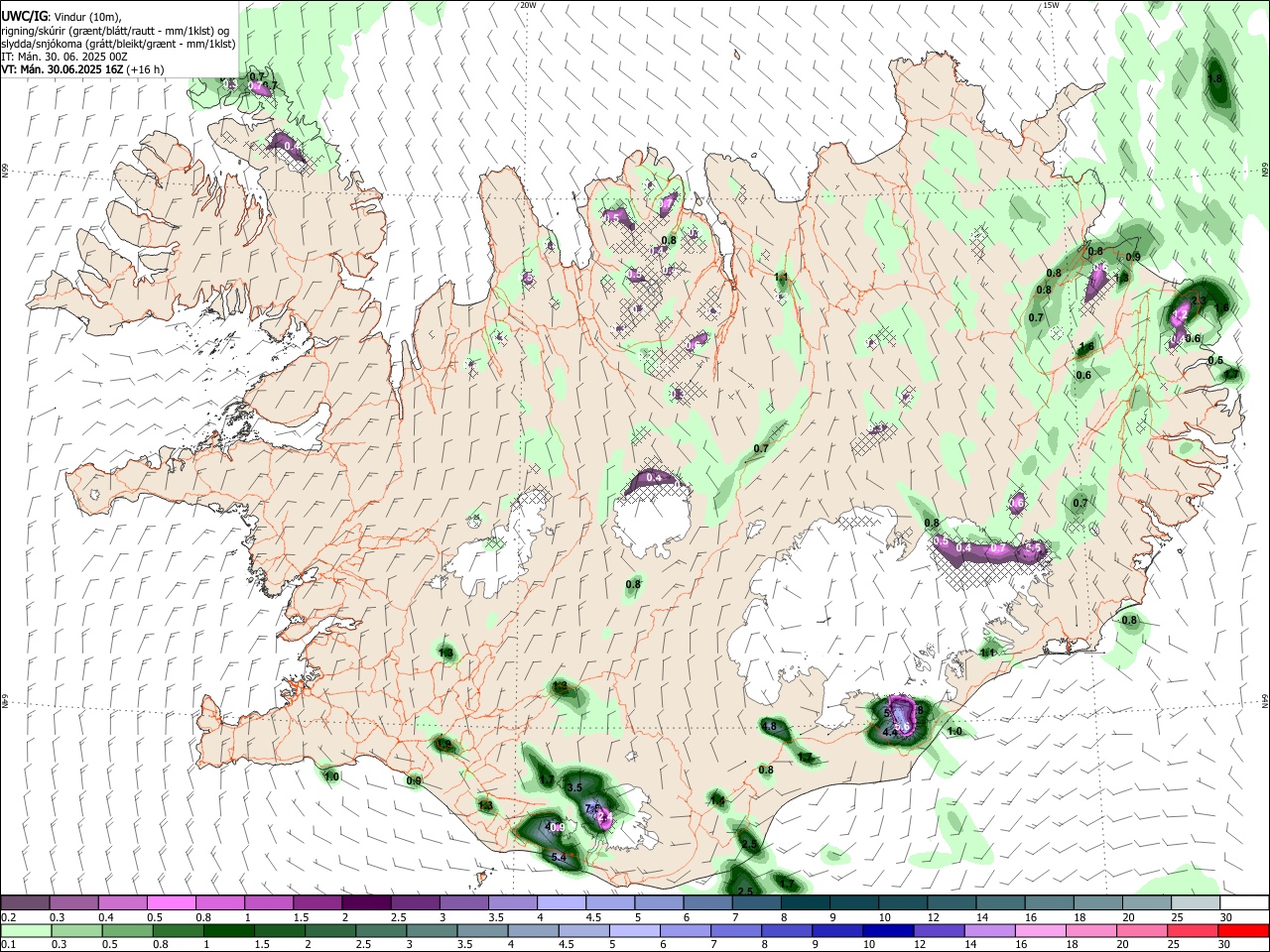Click the '5.4' rainfall value near south coast
1270x952 pixels.
coord(559,857)
